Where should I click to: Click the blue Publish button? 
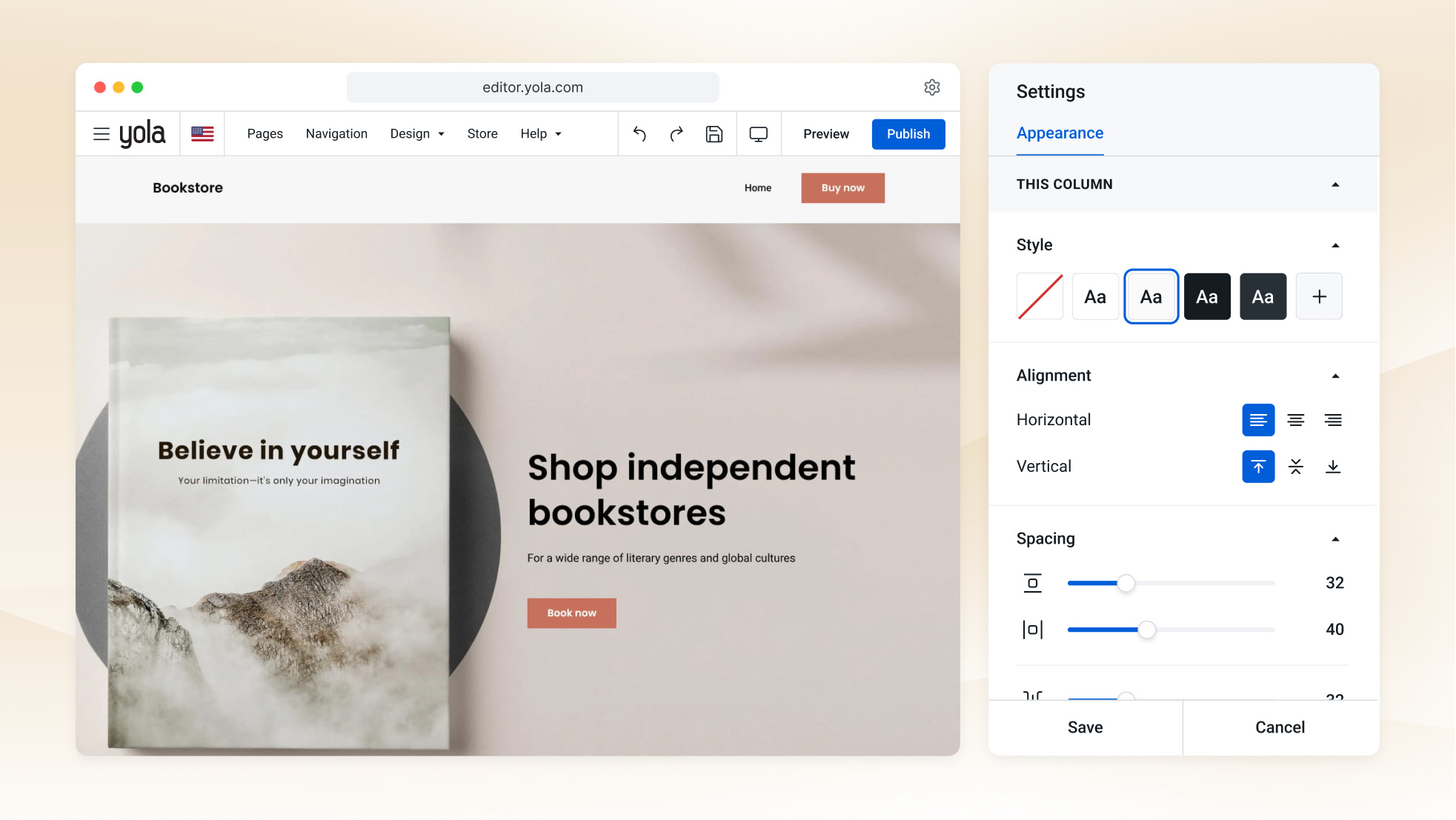tap(908, 134)
